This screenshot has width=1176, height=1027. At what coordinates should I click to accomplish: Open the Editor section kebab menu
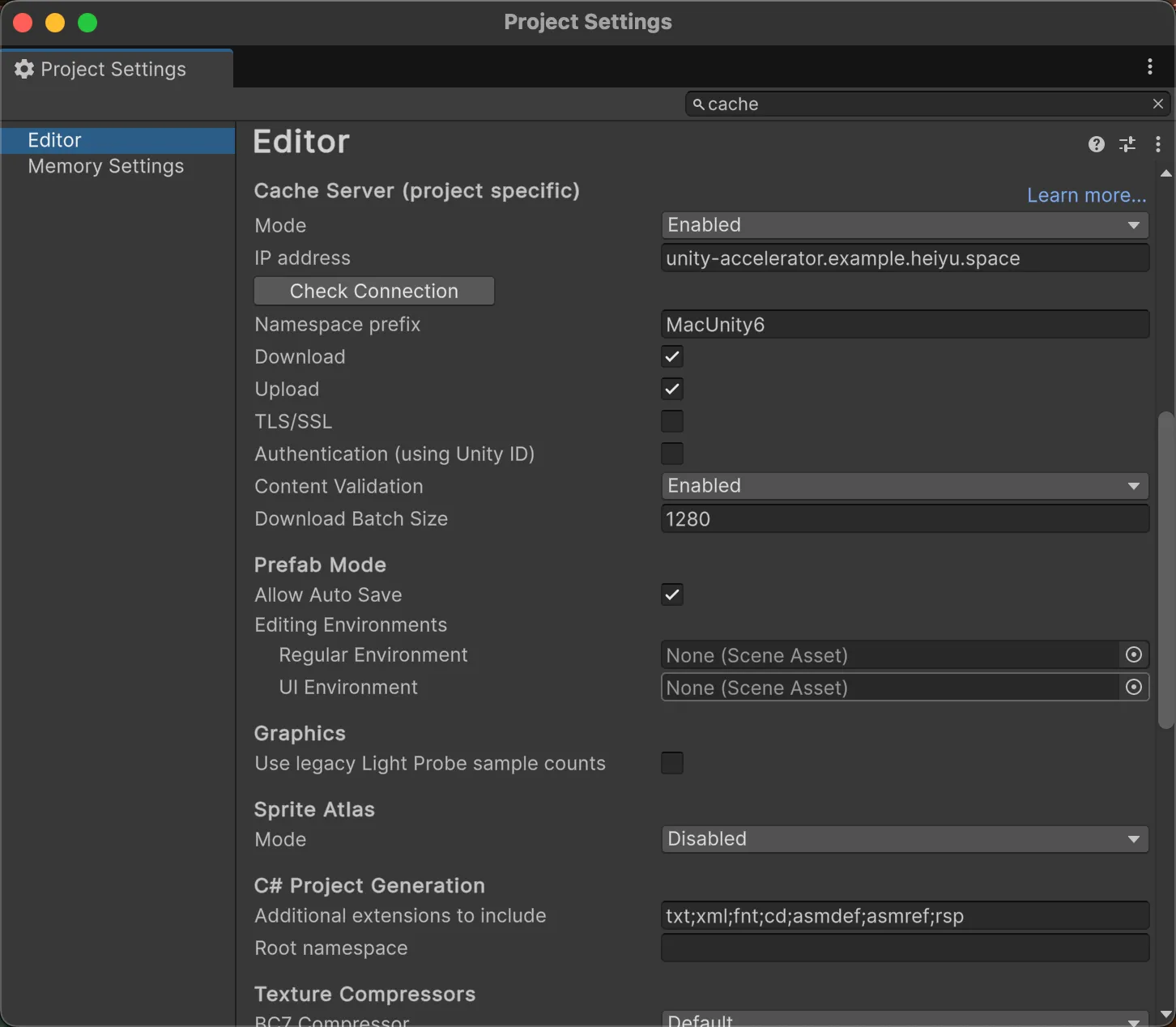(x=1157, y=144)
